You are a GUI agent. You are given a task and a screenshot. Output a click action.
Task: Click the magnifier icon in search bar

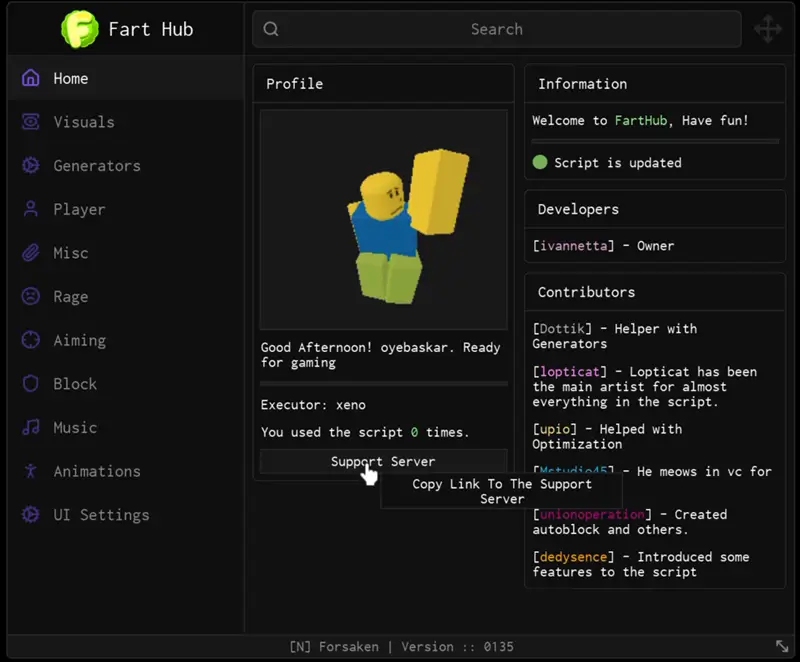coord(271,29)
